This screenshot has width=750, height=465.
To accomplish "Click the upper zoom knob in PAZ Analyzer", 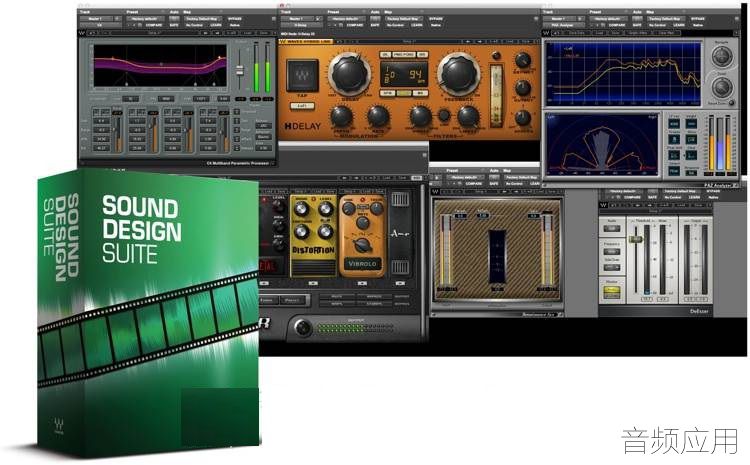I will click(x=721, y=57).
